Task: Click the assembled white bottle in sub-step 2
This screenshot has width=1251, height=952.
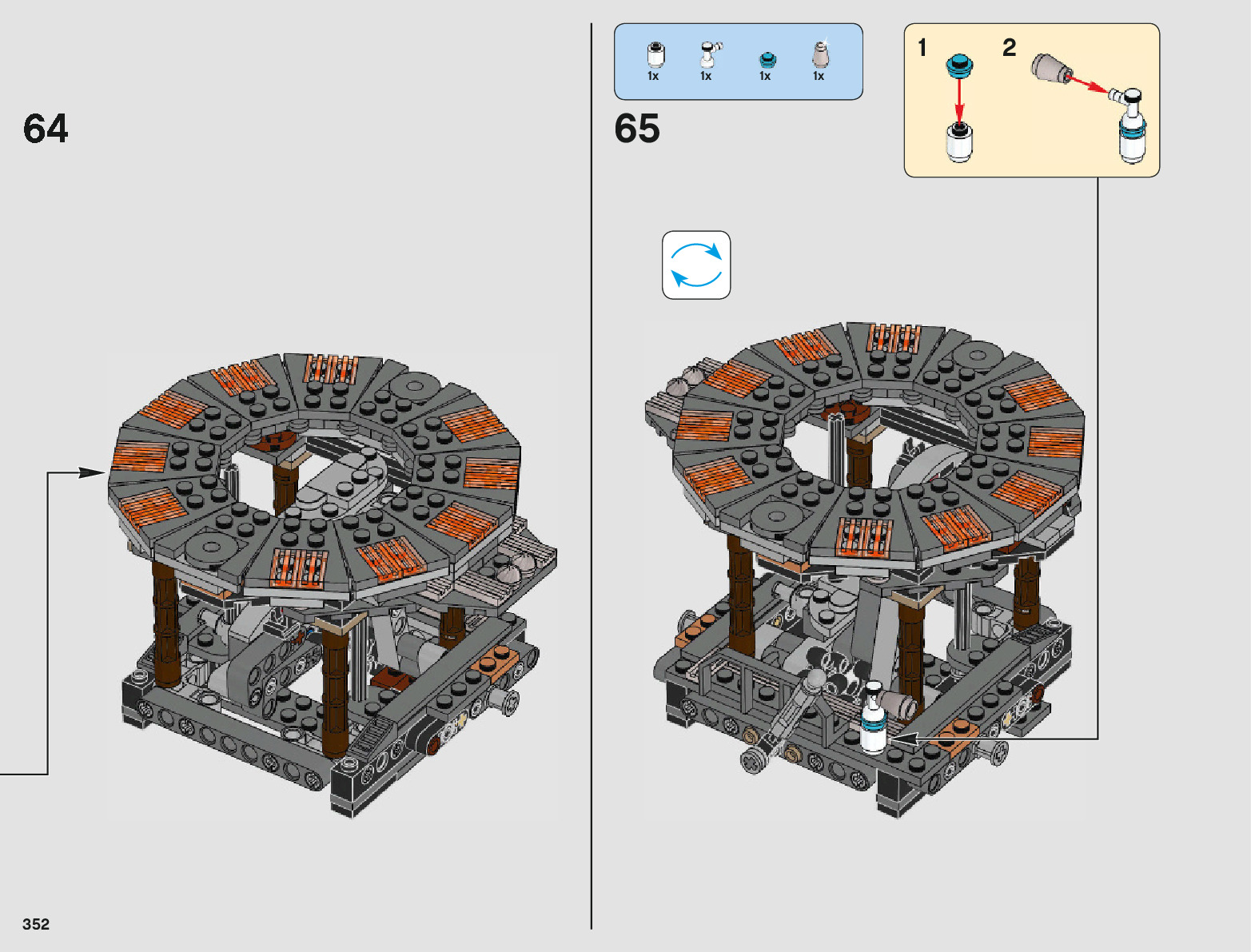Action: [1131, 126]
